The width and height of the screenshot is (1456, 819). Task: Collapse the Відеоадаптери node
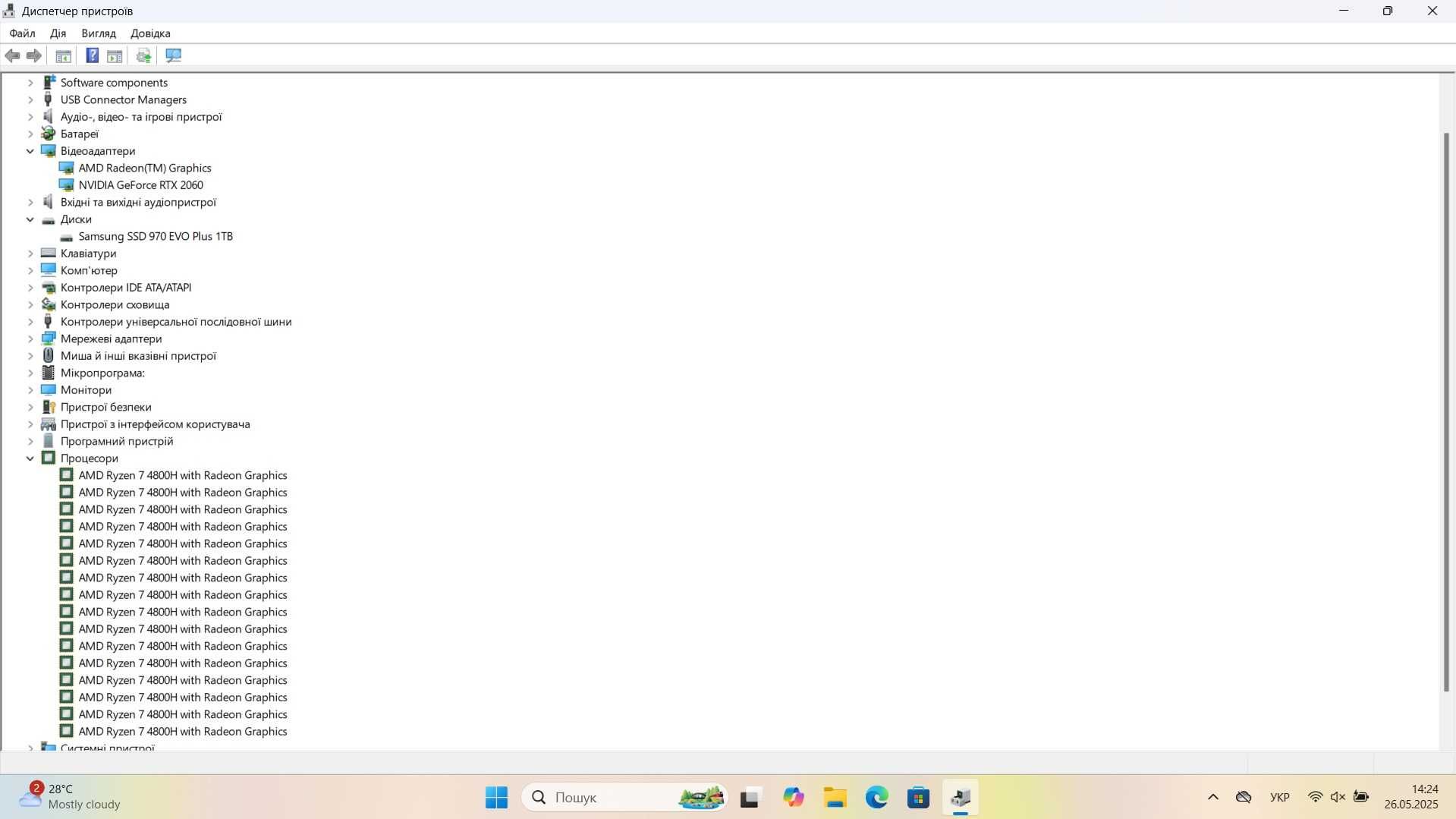(x=30, y=151)
